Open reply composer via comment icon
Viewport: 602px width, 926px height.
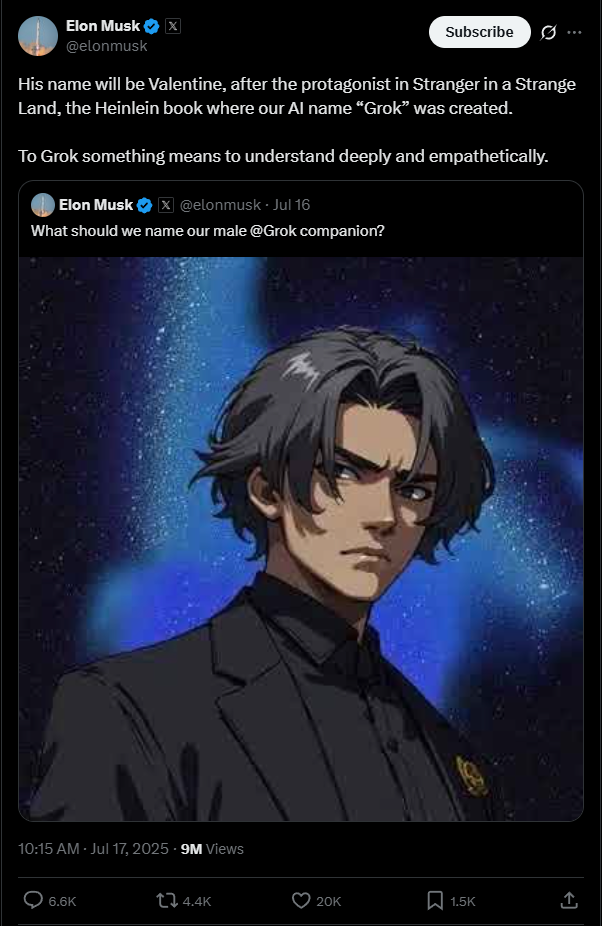coord(32,900)
